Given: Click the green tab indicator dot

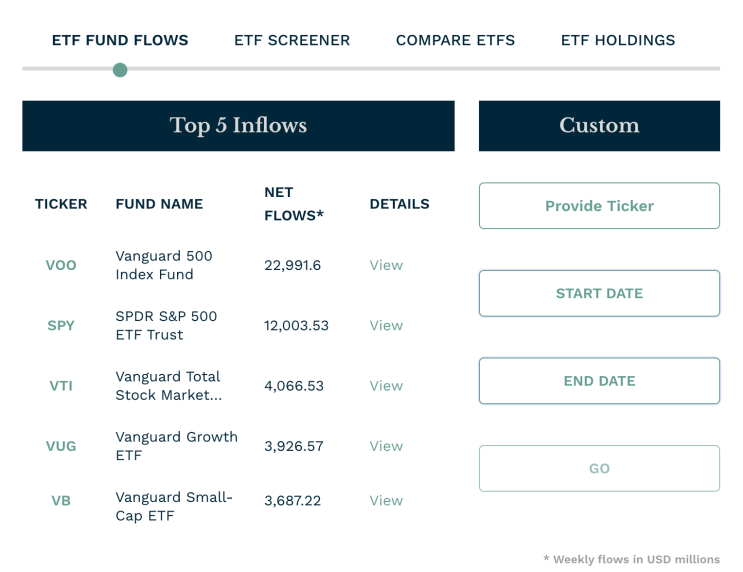Looking at the screenshot, I should [120, 70].
